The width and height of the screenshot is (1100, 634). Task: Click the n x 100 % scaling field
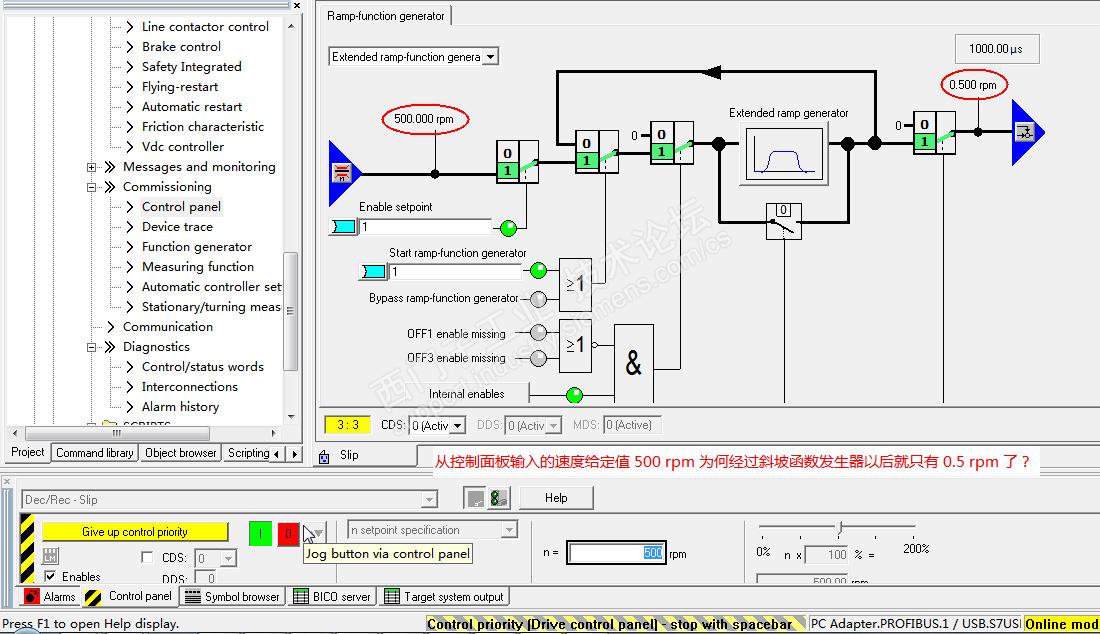[826, 555]
